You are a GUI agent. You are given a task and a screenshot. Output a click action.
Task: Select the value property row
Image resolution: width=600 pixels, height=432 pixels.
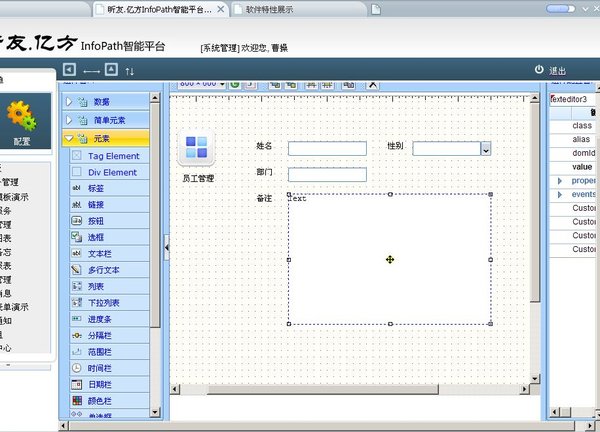pos(573,167)
